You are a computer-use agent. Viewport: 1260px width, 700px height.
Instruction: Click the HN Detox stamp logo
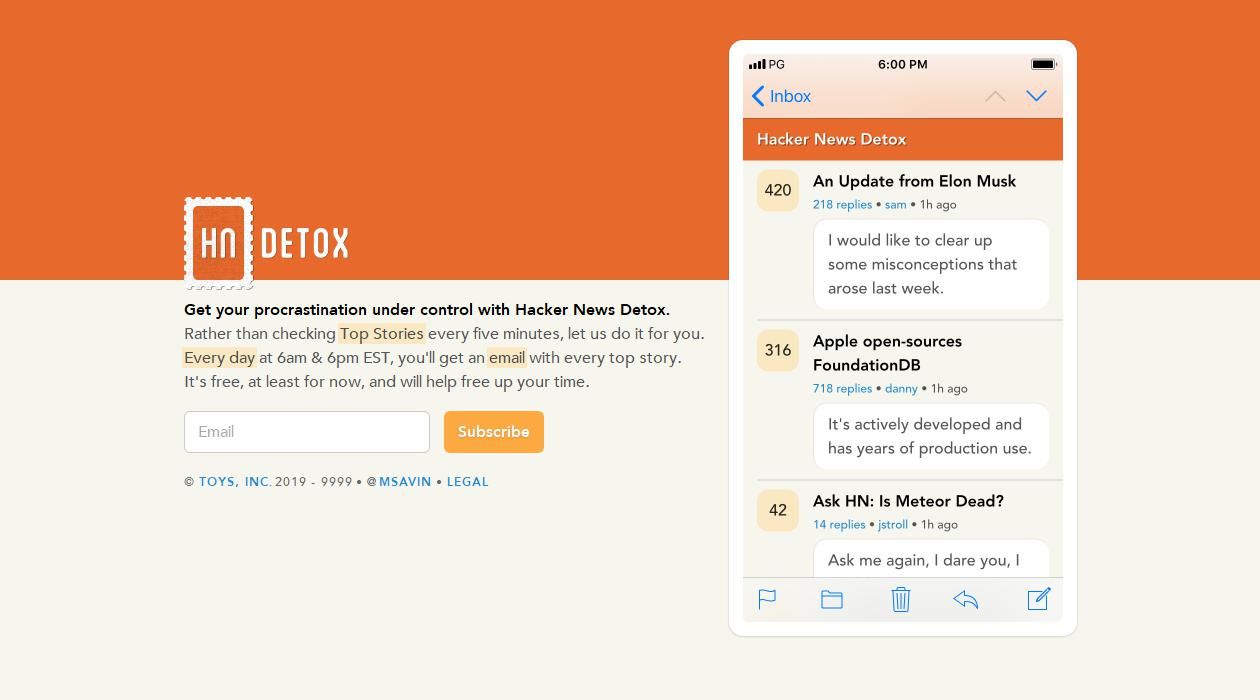[x=218, y=242]
